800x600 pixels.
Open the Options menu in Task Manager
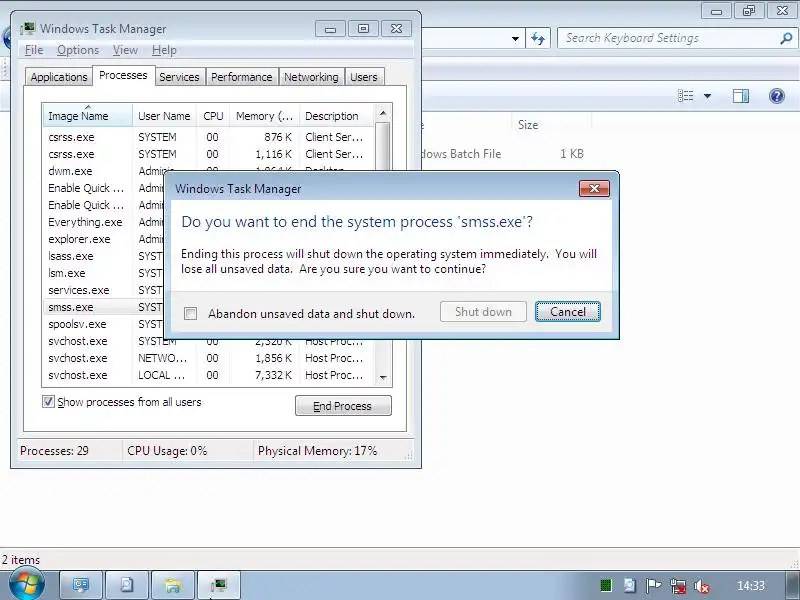pos(78,50)
